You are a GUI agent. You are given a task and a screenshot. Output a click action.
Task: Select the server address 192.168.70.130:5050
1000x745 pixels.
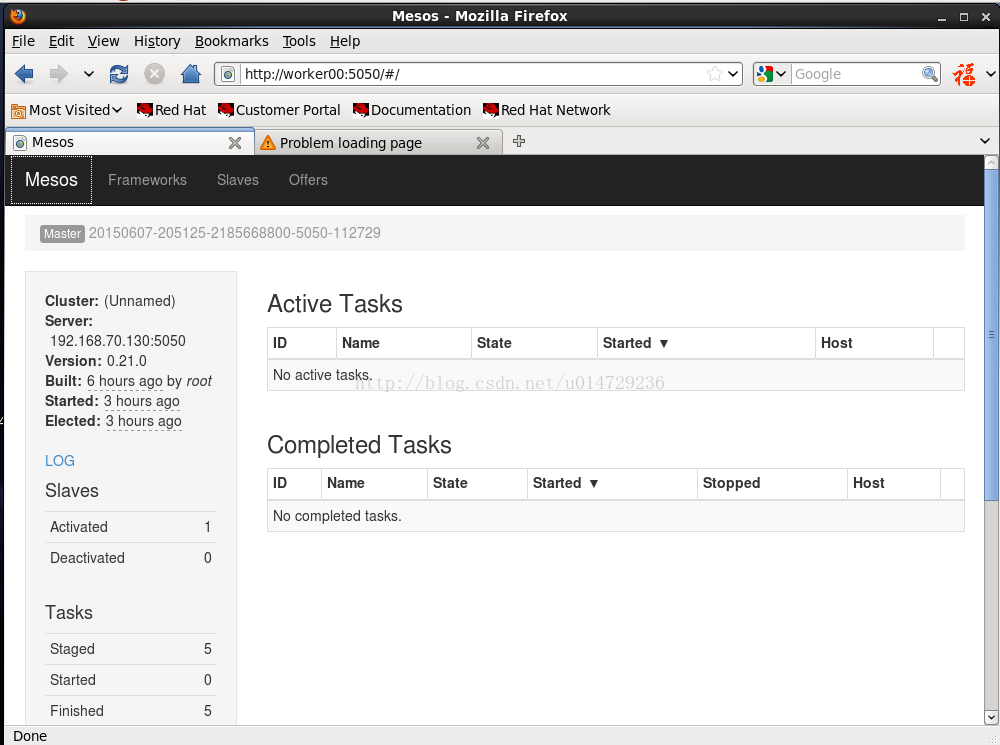tap(118, 341)
